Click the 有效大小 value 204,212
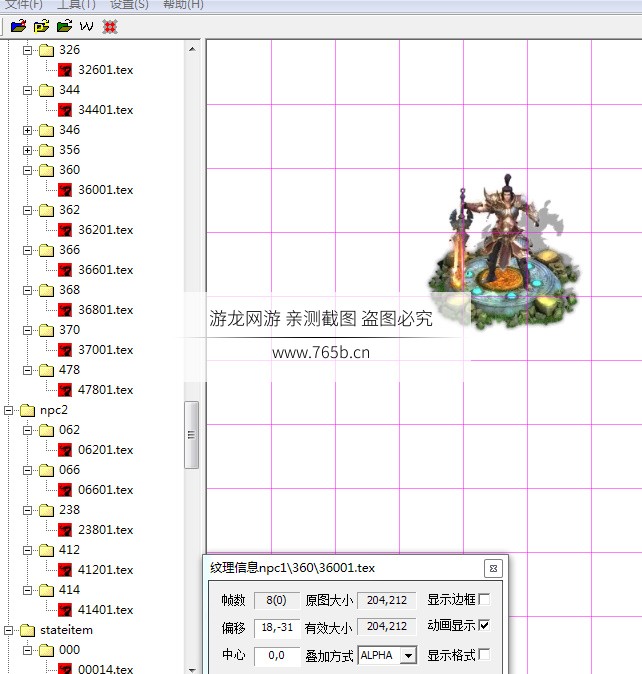Viewport: 642px width, 674px height. click(387, 626)
